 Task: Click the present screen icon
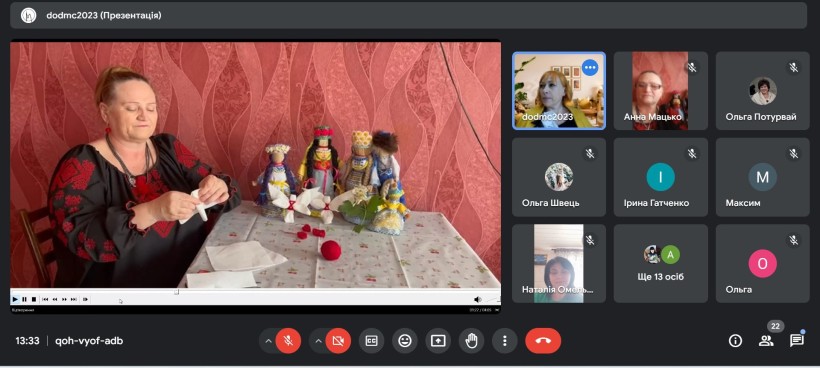click(438, 341)
